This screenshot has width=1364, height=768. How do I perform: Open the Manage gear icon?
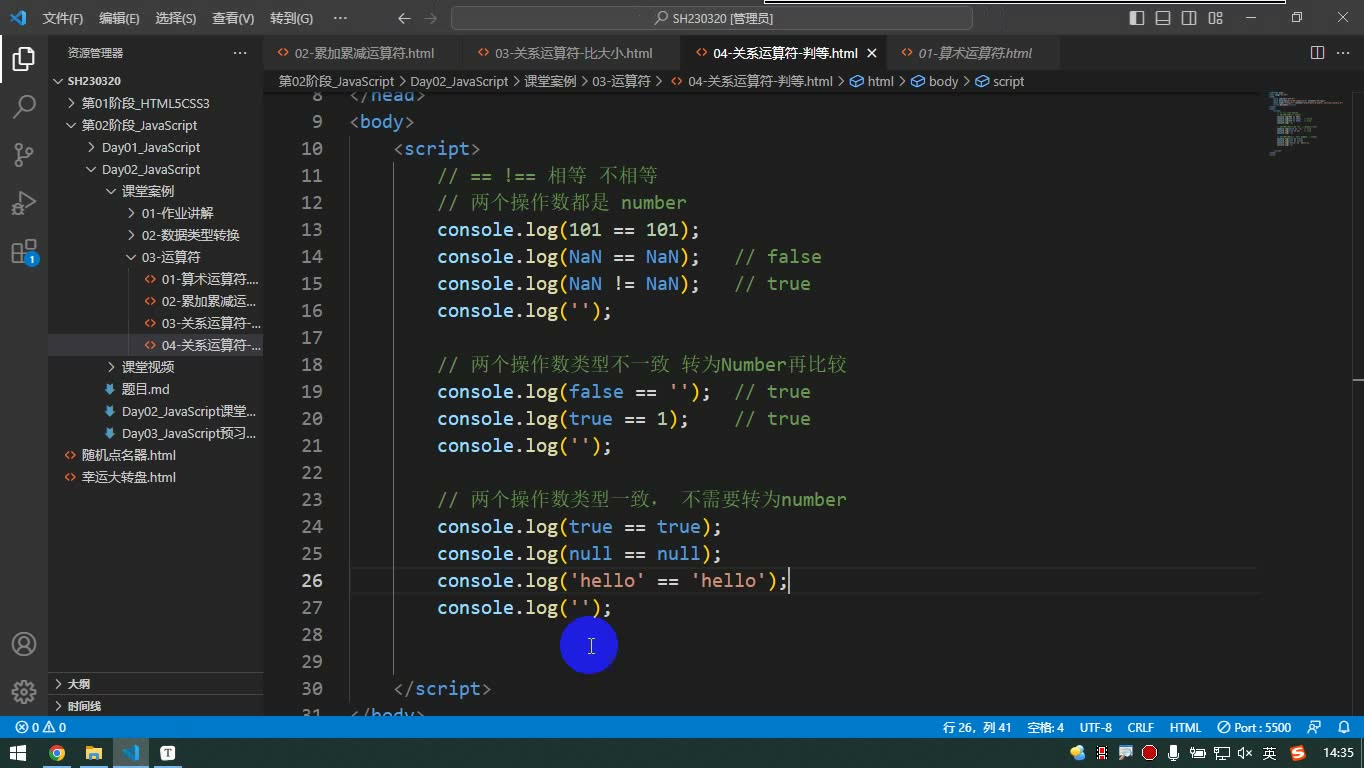[x=24, y=691]
